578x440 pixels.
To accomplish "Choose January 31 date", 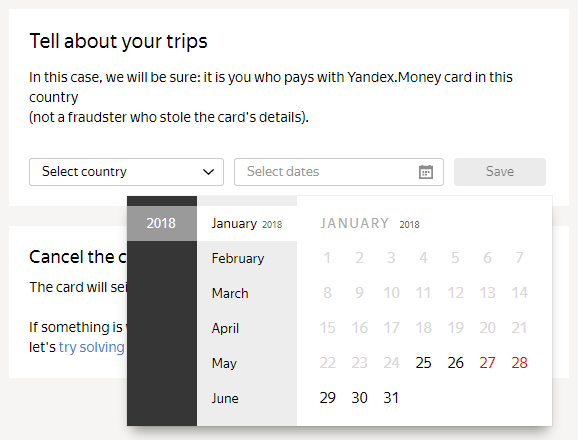I will tap(391, 398).
